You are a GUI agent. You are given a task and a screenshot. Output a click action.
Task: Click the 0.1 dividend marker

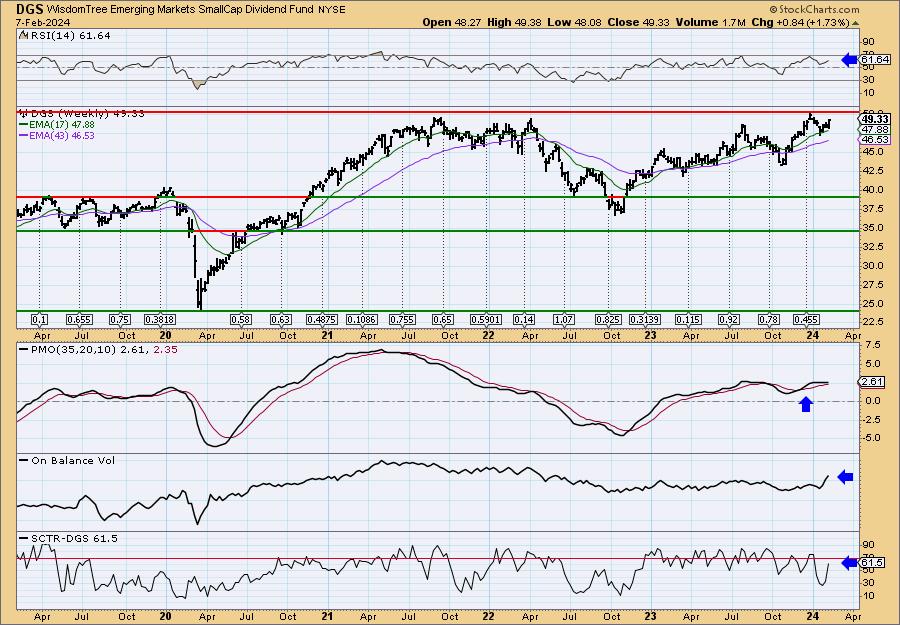pos(39,320)
